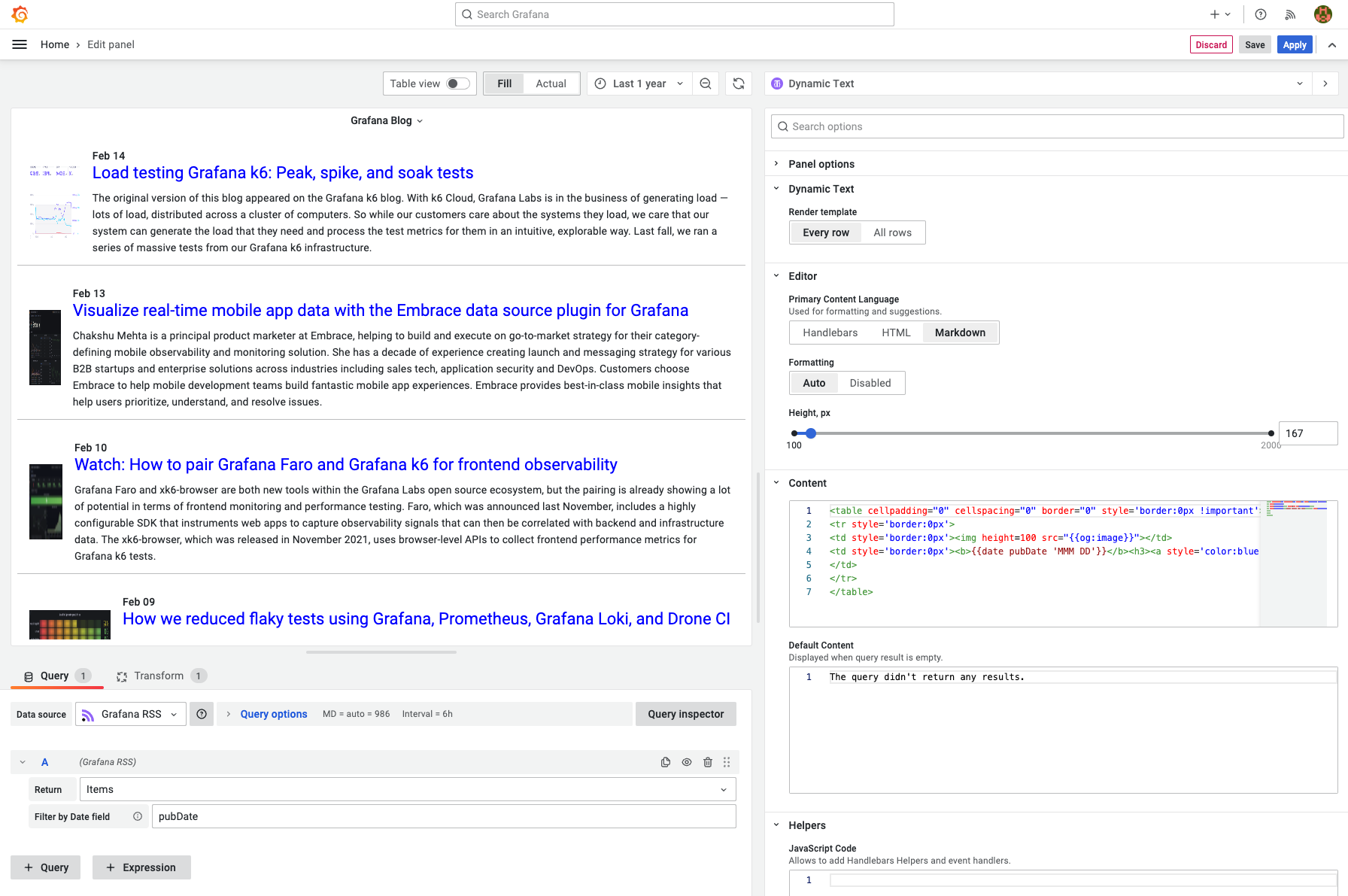Collapse query A row chevron
1348x896 pixels.
[x=23, y=762]
